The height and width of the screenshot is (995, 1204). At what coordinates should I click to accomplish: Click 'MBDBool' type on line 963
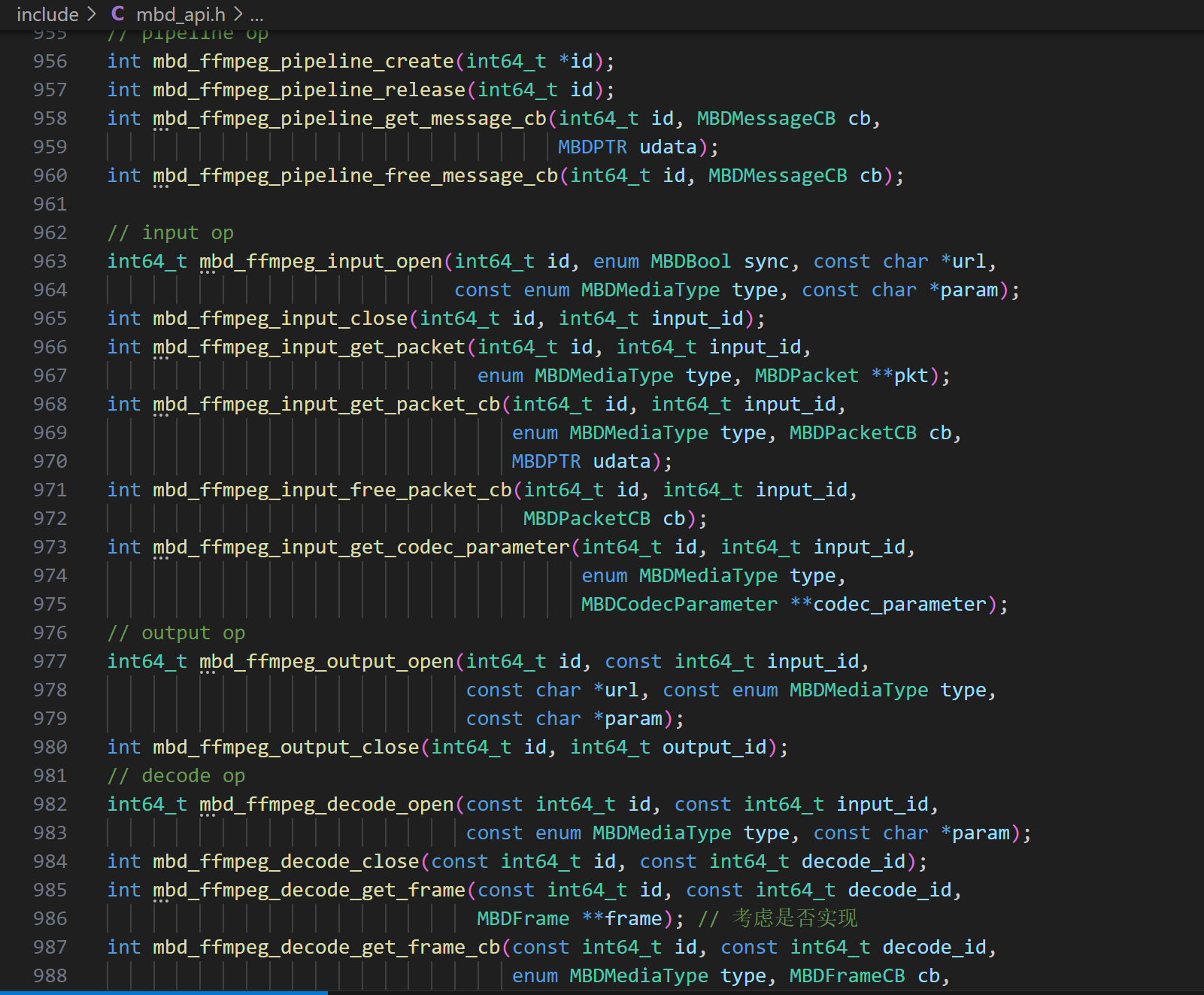pos(690,261)
